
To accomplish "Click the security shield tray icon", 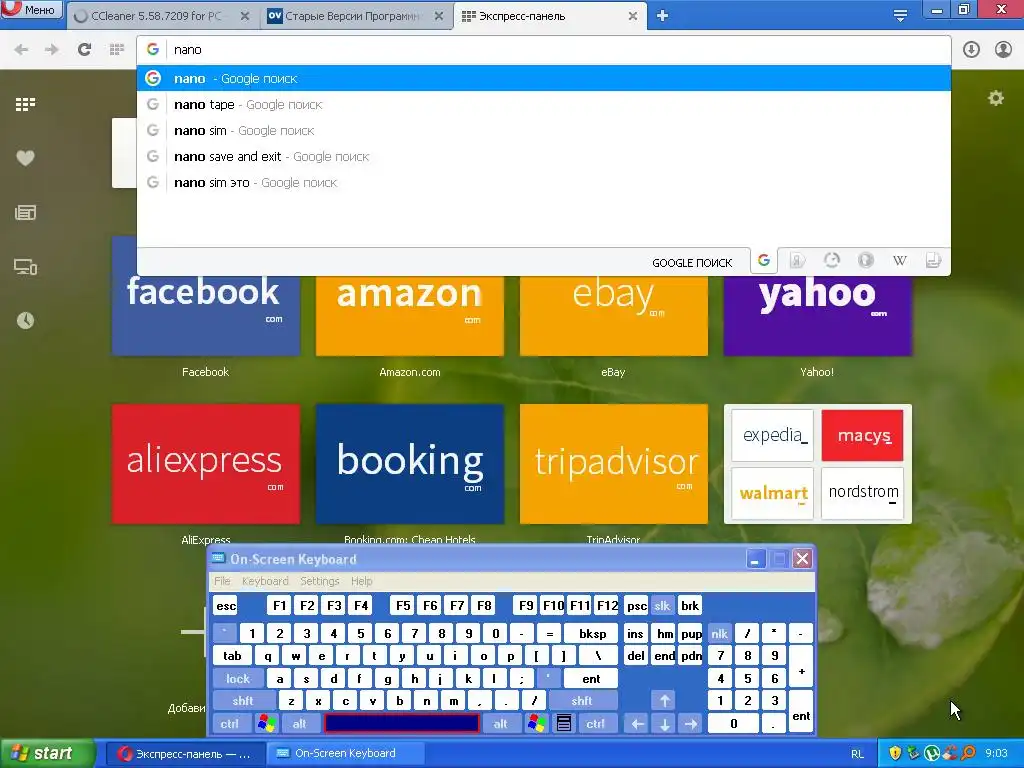I will click(895, 754).
